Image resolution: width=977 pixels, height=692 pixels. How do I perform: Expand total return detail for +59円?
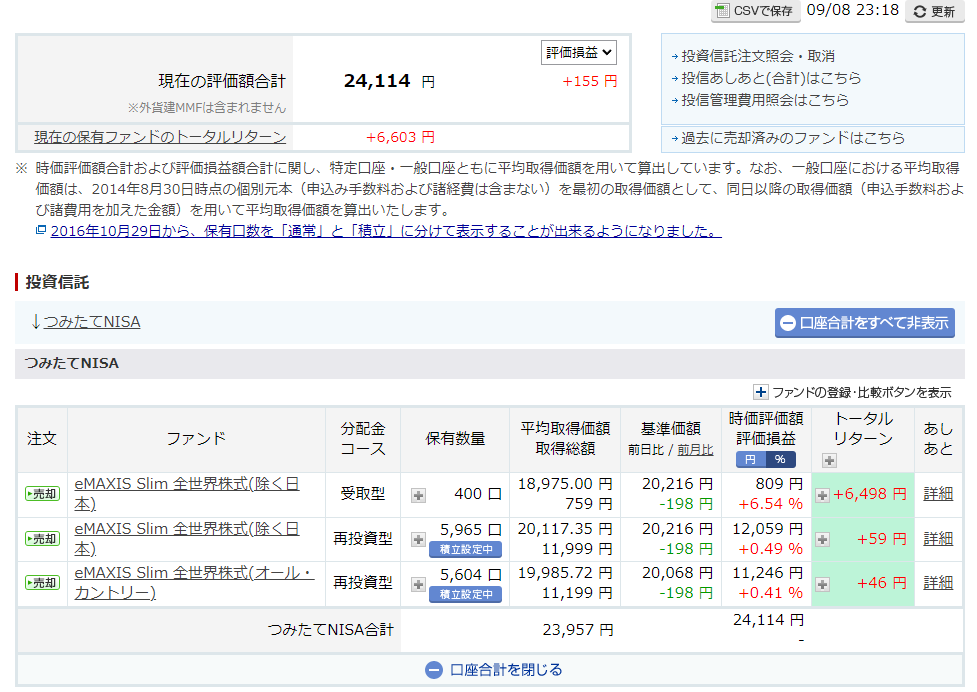822,539
